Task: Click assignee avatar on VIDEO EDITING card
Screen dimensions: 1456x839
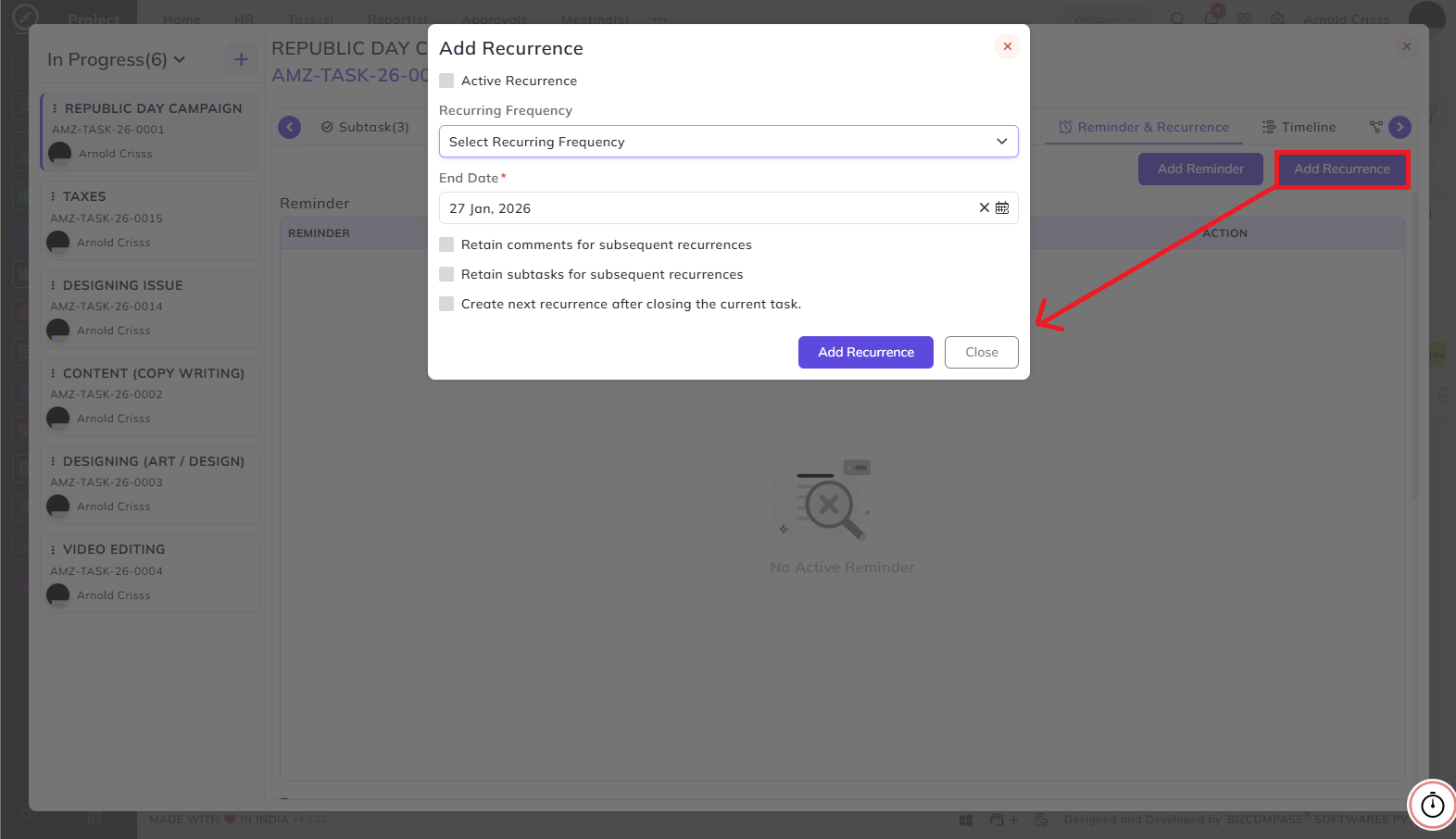Action: click(58, 595)
